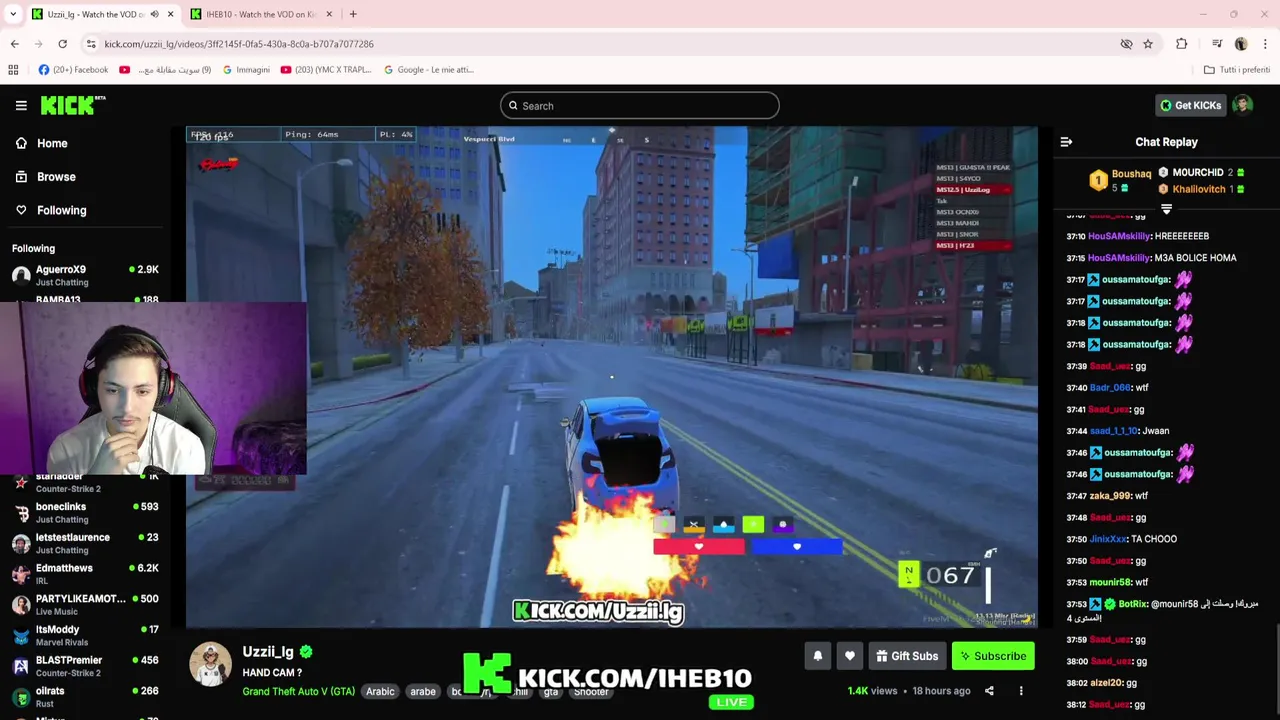Collapse the Chat Replay panel icon
The image size is (1280, 720).
(x=1066, y=142)
